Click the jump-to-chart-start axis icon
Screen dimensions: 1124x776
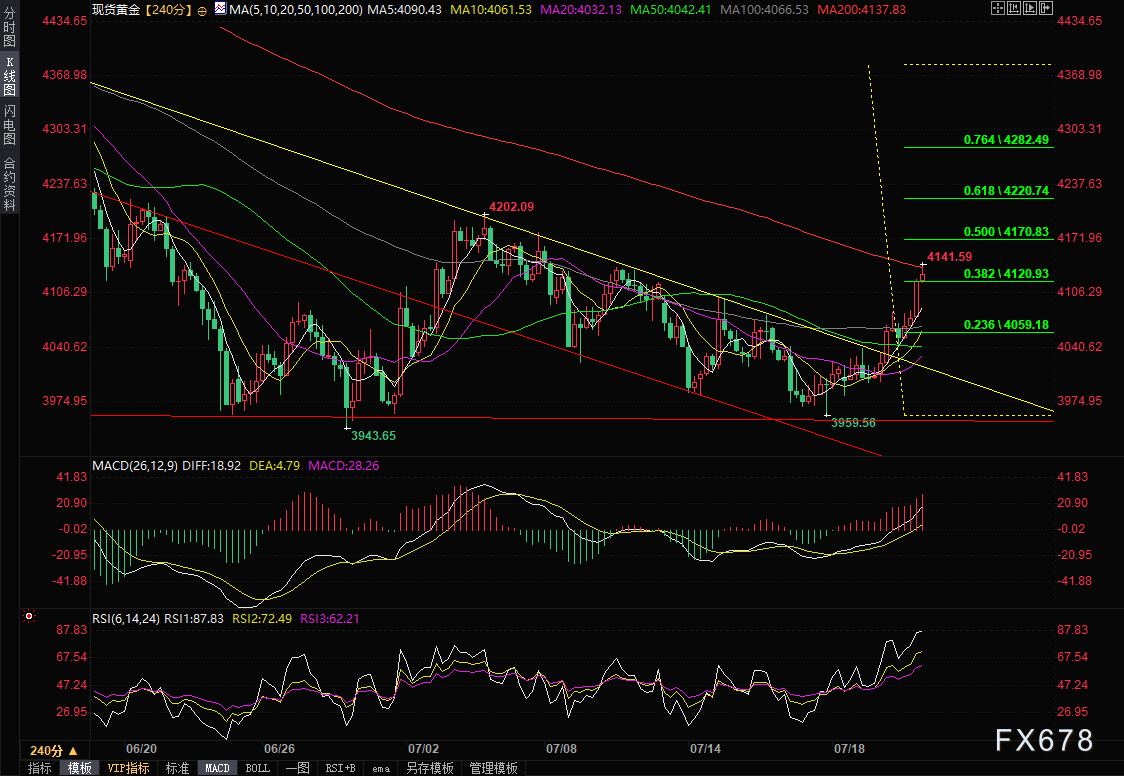click(1014, 8)
